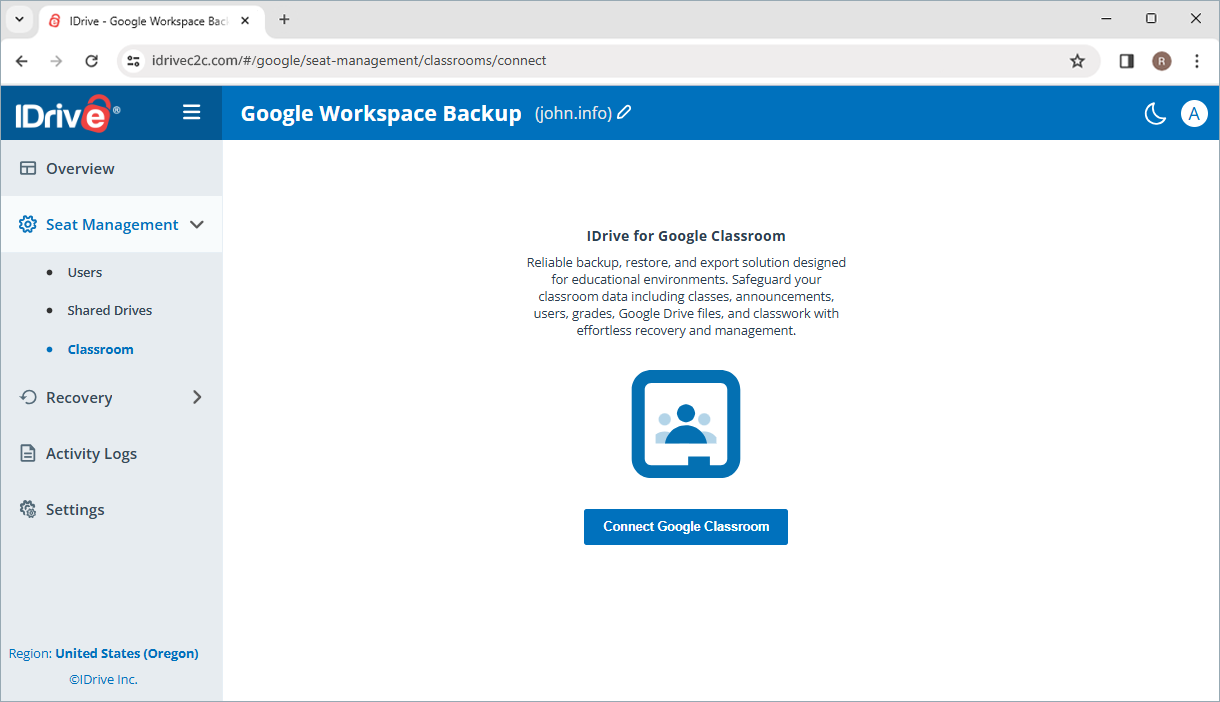Click the United States (Oregon) region link
This screenshot has width=1220, height=702.
tap(126, 653)
